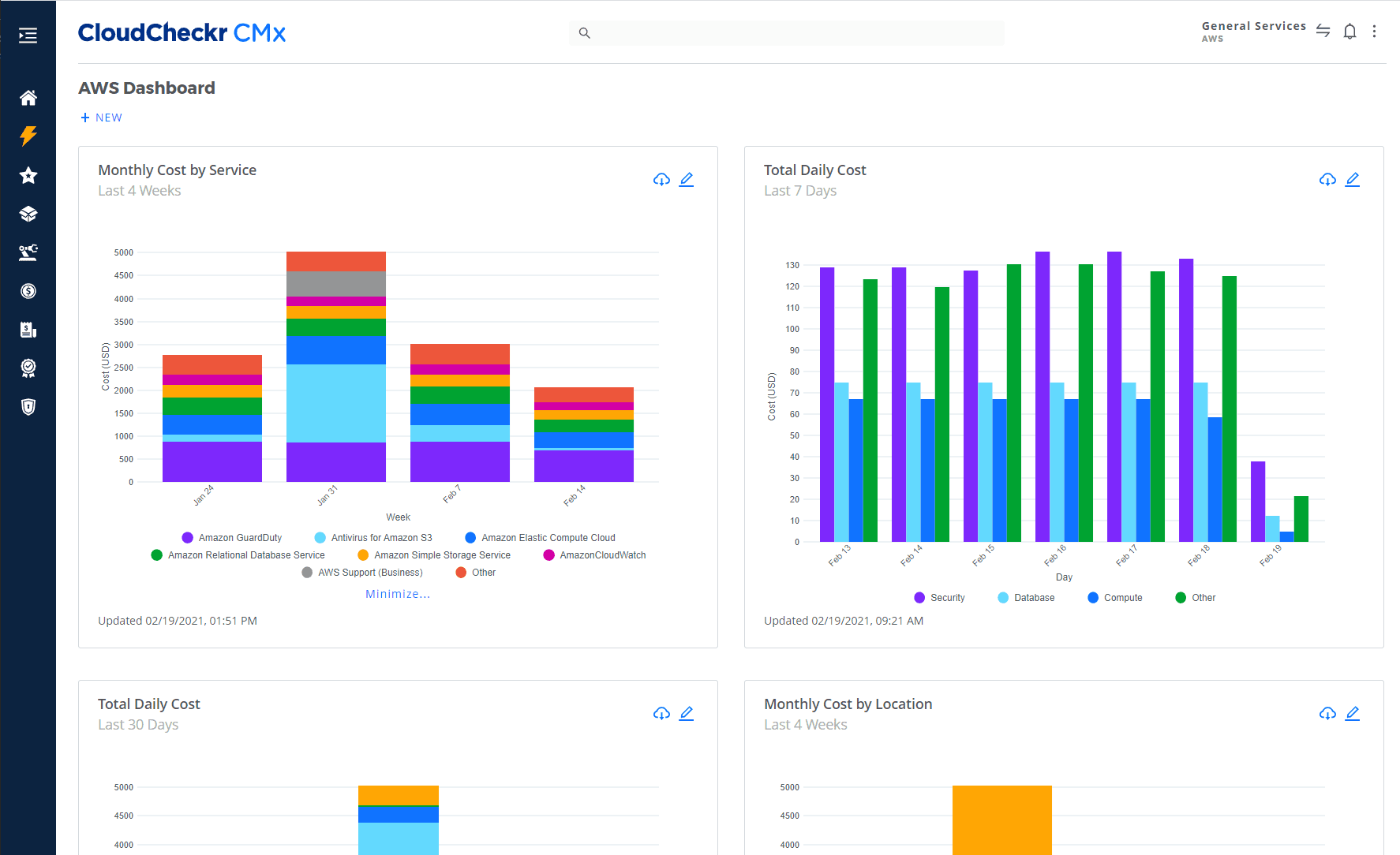Screen dimensions: 1400x855
Task: Click the 'Last 4 Weeks' subtitle under Monthly Cost by Service
Action: point(140,191)
